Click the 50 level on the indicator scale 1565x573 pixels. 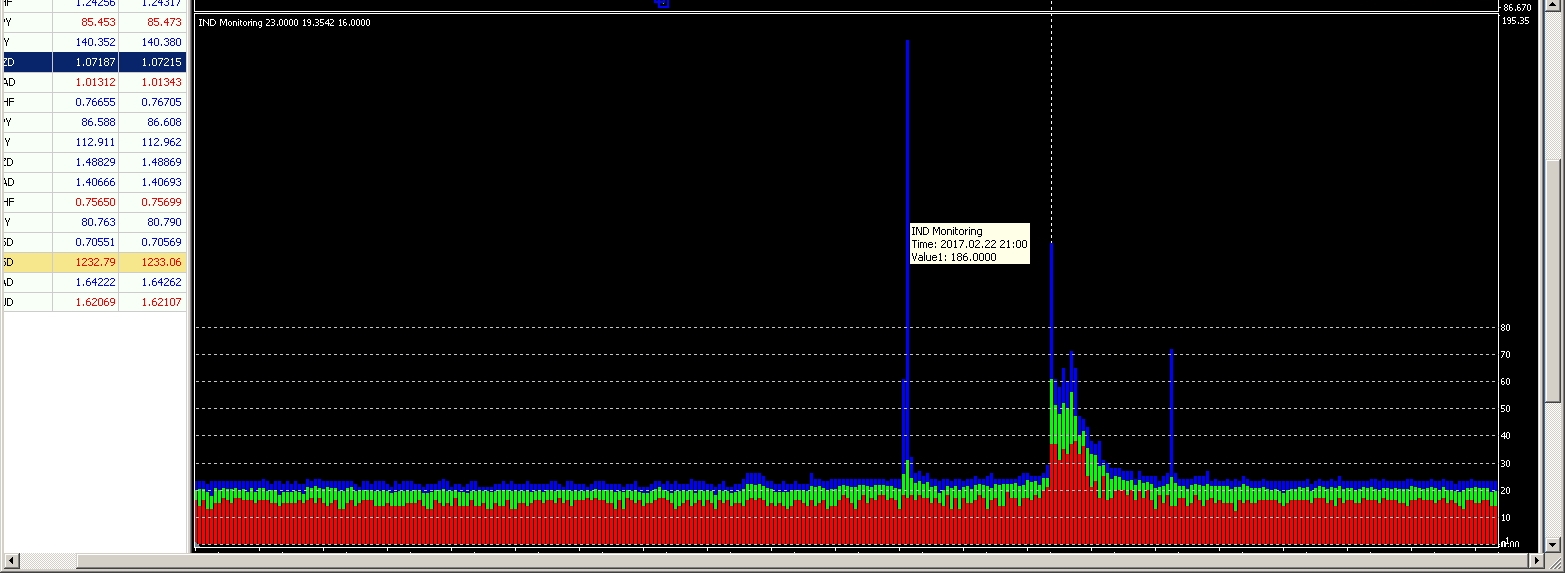coord(1506,409)
